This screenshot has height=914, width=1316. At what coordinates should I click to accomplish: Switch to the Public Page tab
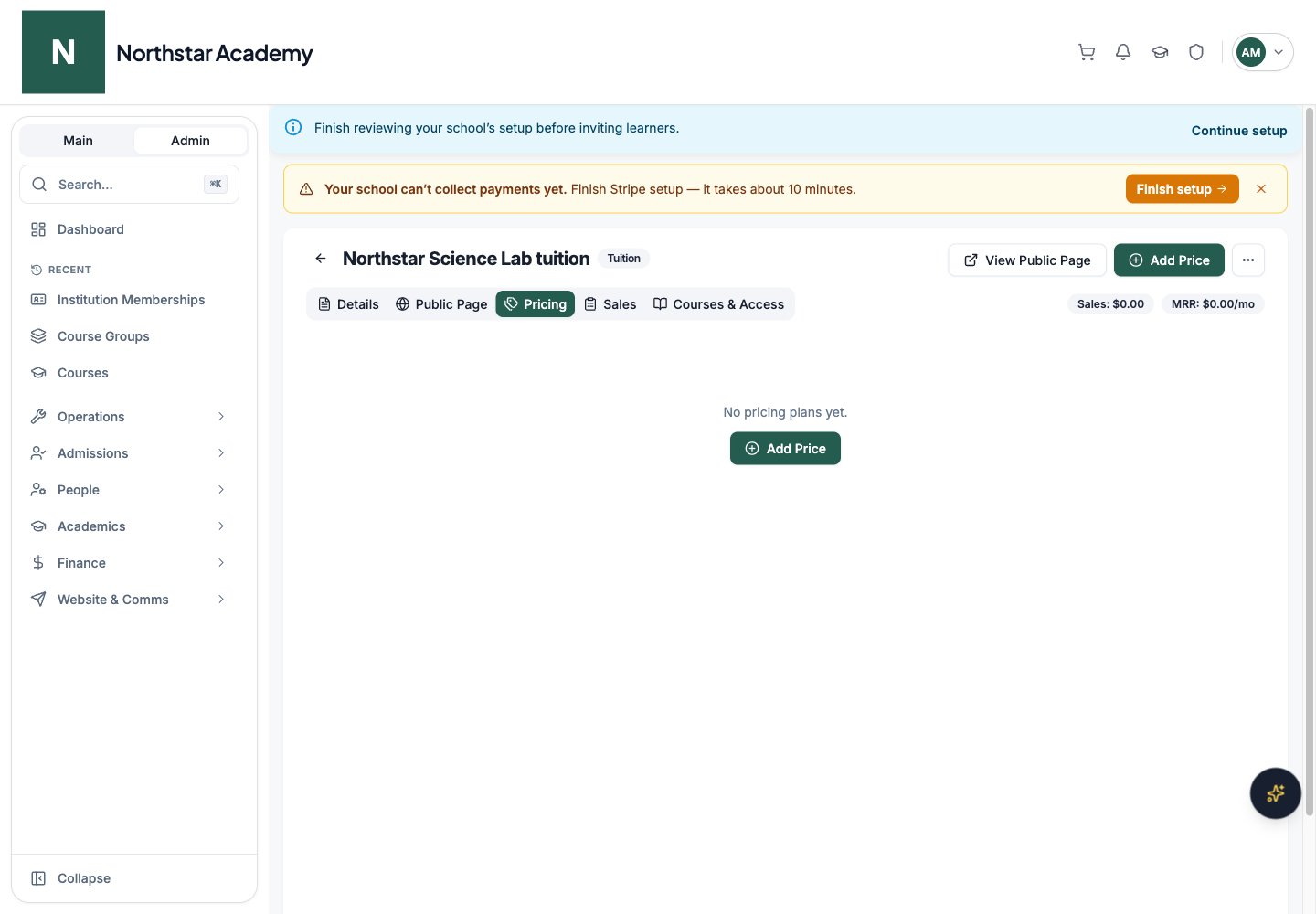441,304
